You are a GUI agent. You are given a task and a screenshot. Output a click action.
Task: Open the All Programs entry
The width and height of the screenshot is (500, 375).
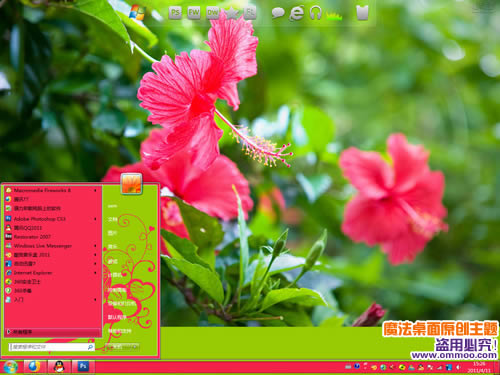[x=53, y=332]
